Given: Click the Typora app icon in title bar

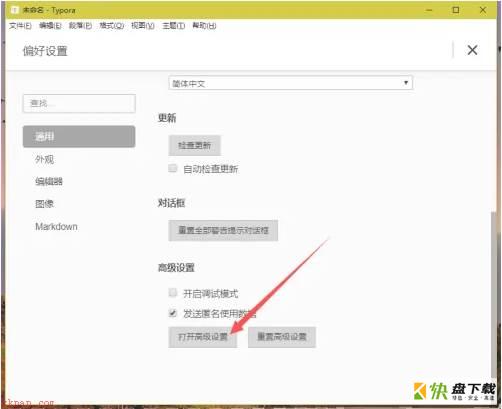Looking at the screenshot, I should coord(14,10).
